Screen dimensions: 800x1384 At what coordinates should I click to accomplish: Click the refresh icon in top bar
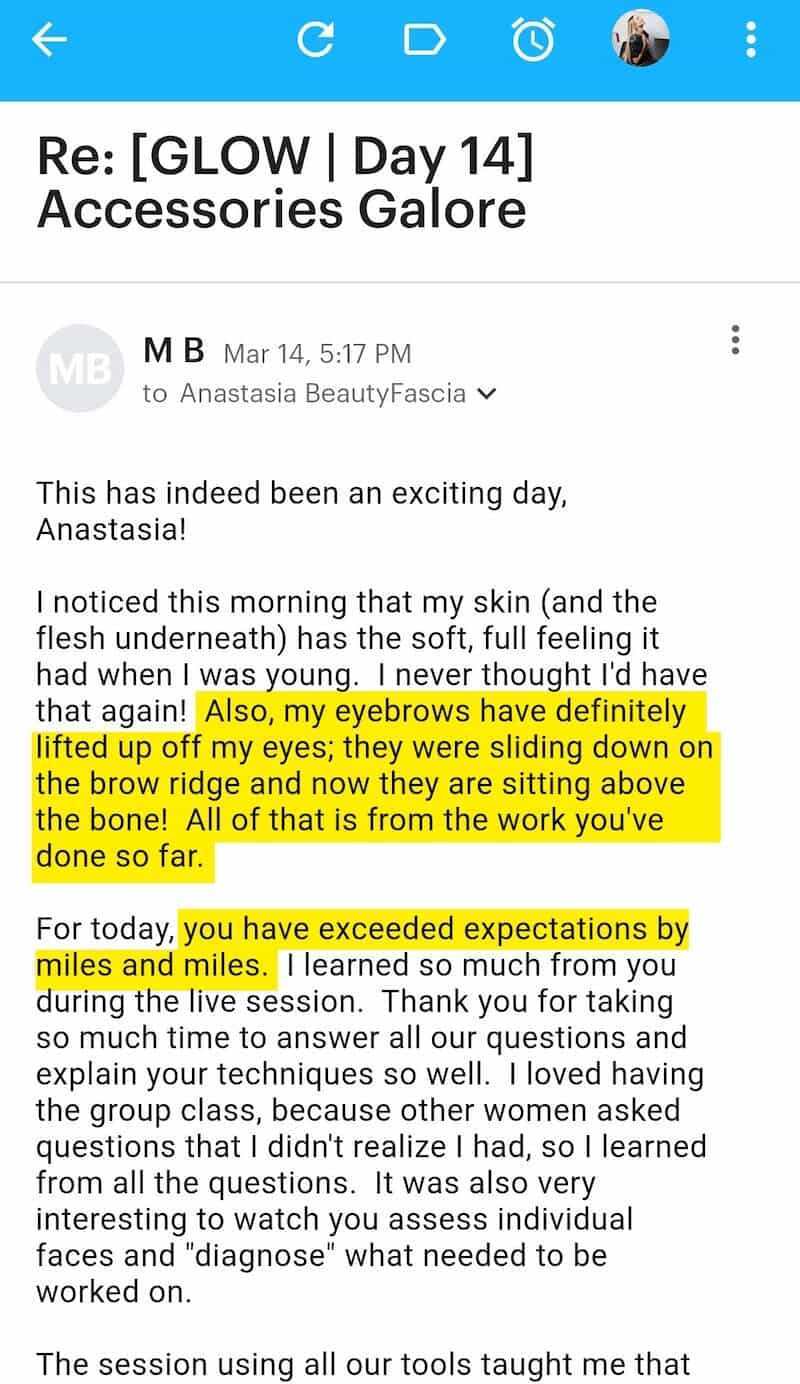(316, 40)
